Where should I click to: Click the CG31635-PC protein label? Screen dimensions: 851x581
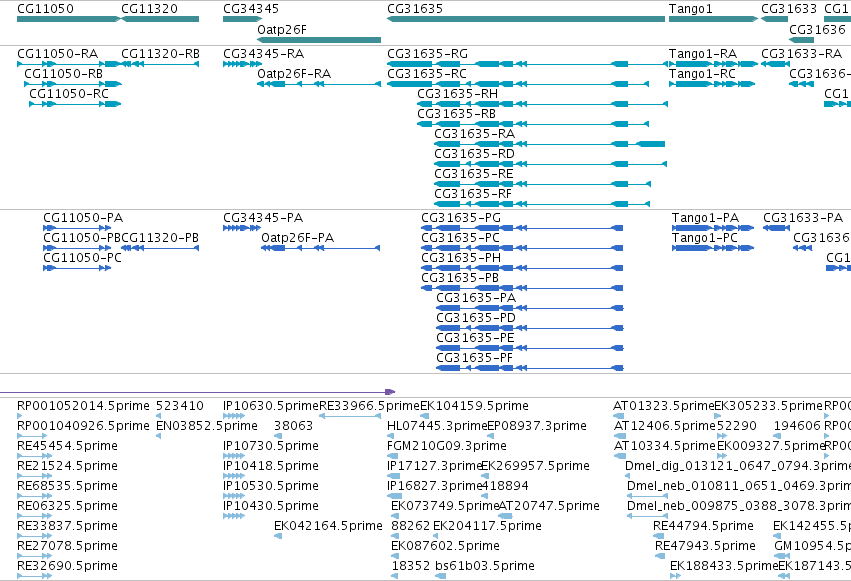(460, 238)
